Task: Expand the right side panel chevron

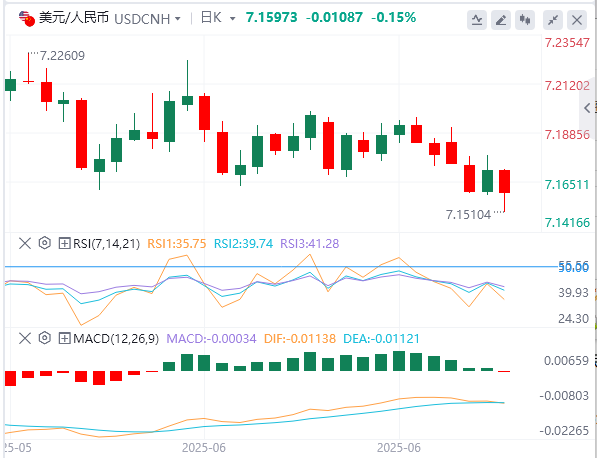Action: click(x=587, y=108)
